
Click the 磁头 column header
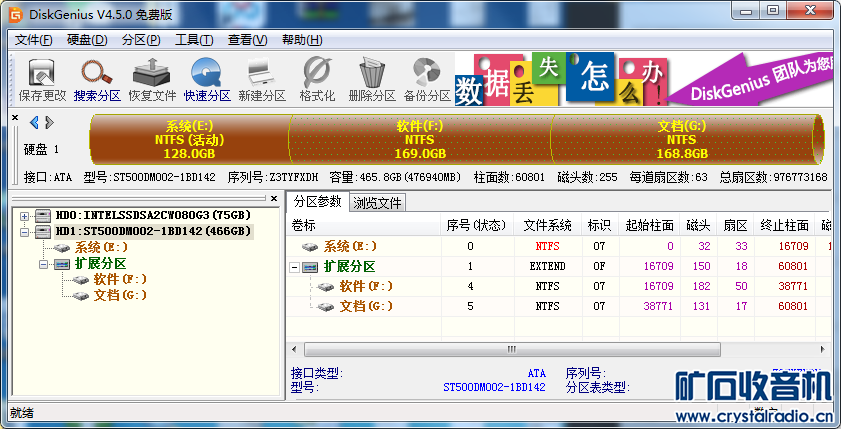pos(698,225)
